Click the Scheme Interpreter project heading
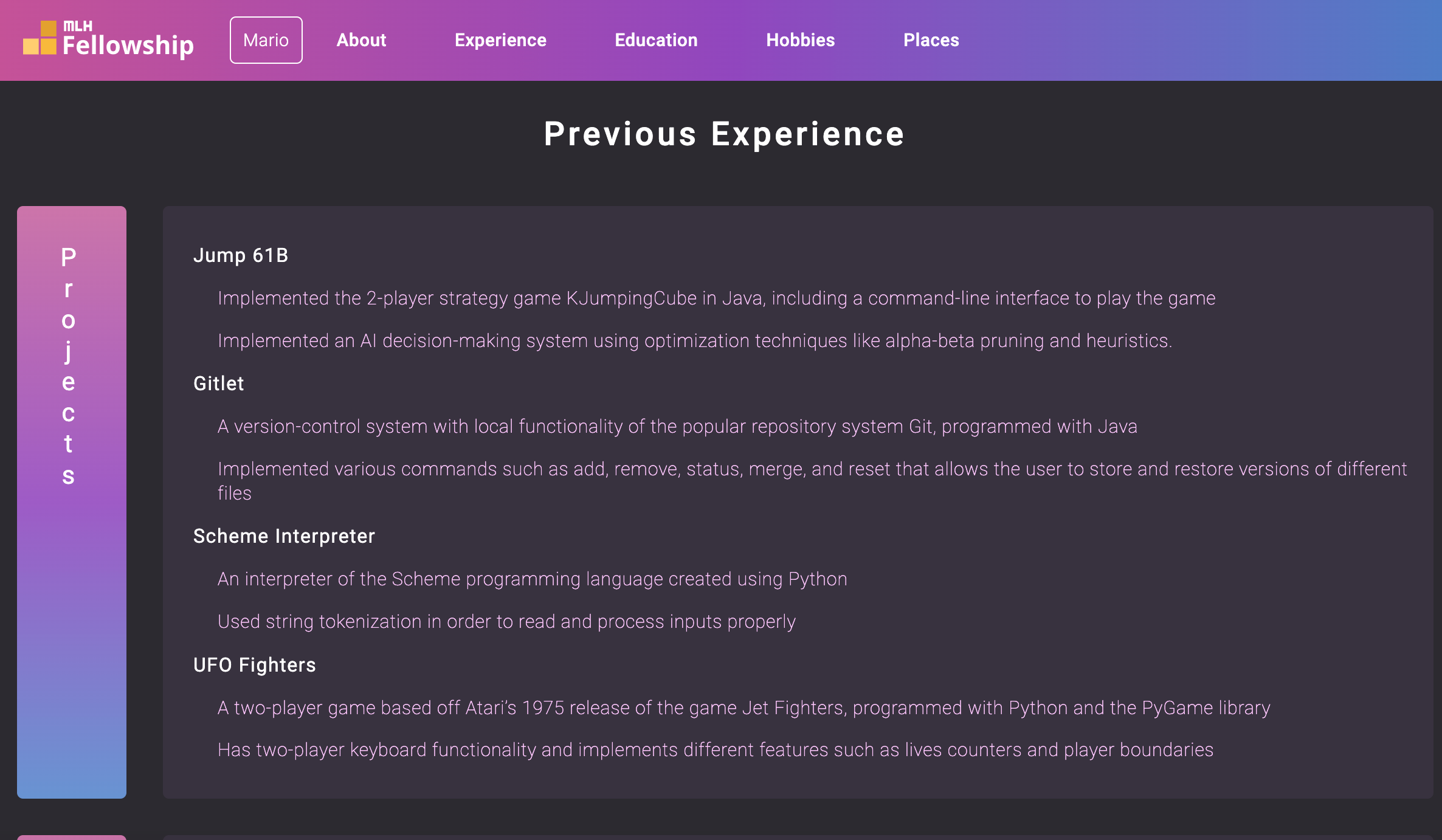 click(x=284, y=536)
